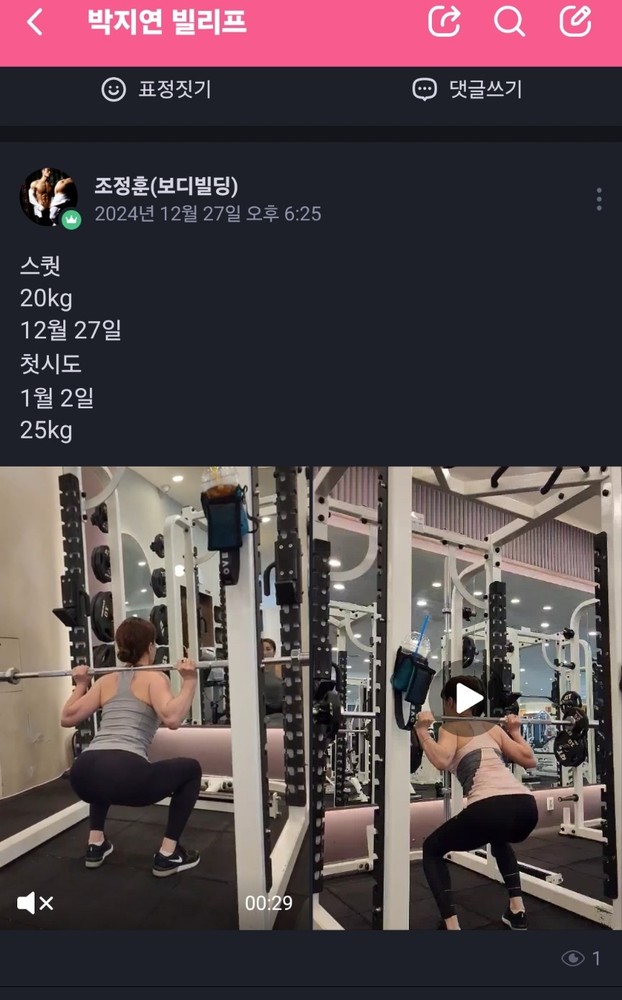Viewport: 622px width, 1000px height.
Task: Unmute the video with speaker icon
Action: tap(35, 903)
